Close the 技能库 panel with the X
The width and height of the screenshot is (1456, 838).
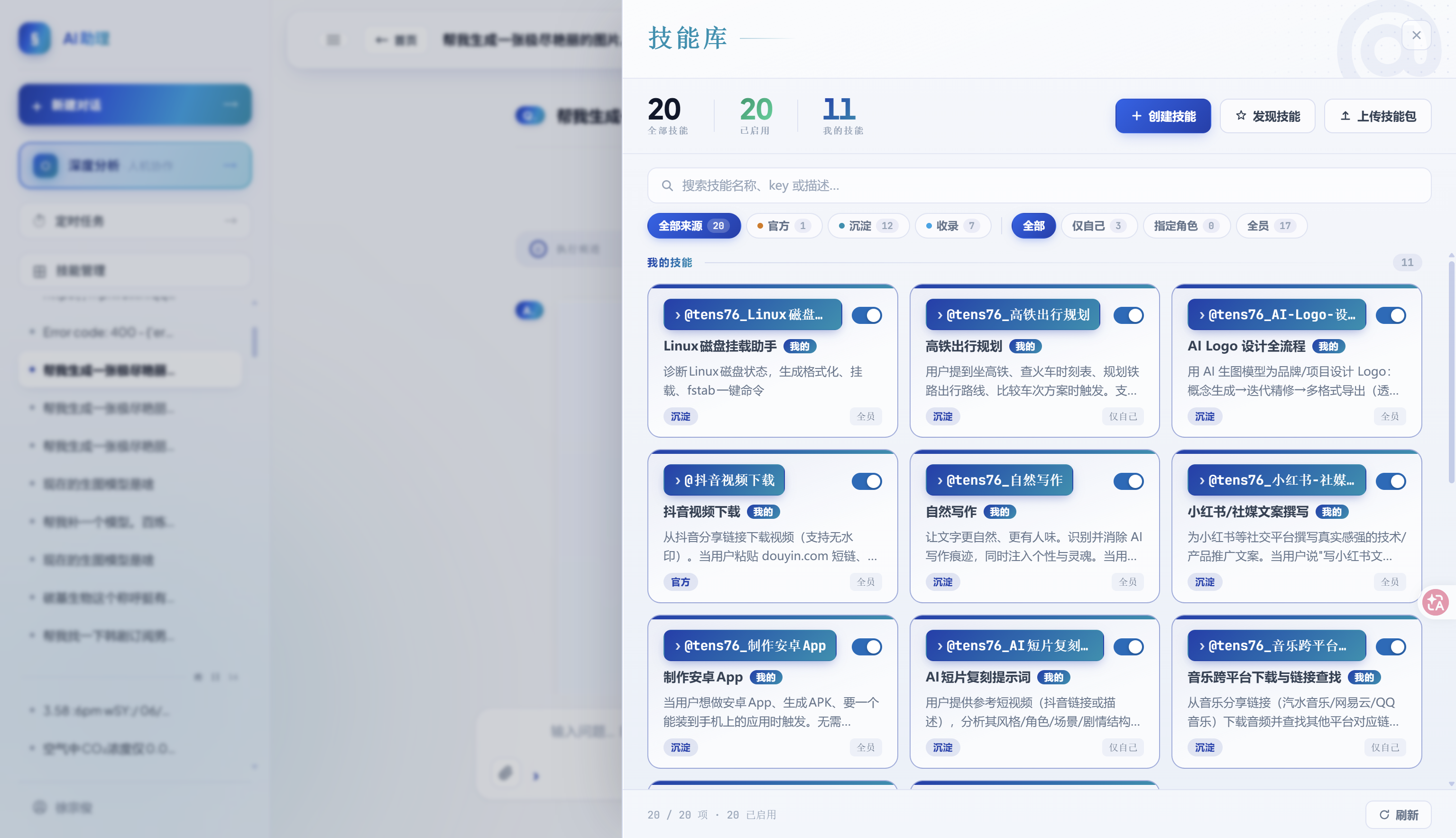pos(1416,35)
